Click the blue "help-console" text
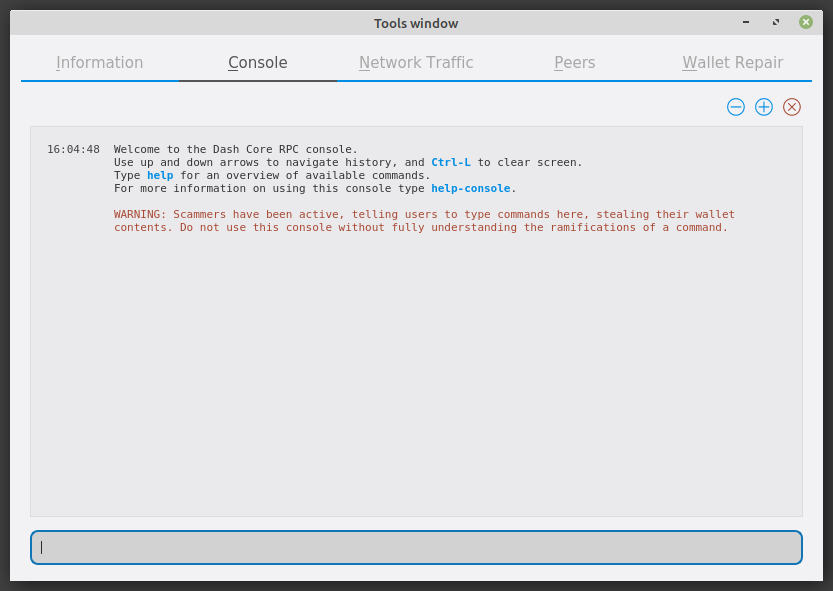 point(471,188)
